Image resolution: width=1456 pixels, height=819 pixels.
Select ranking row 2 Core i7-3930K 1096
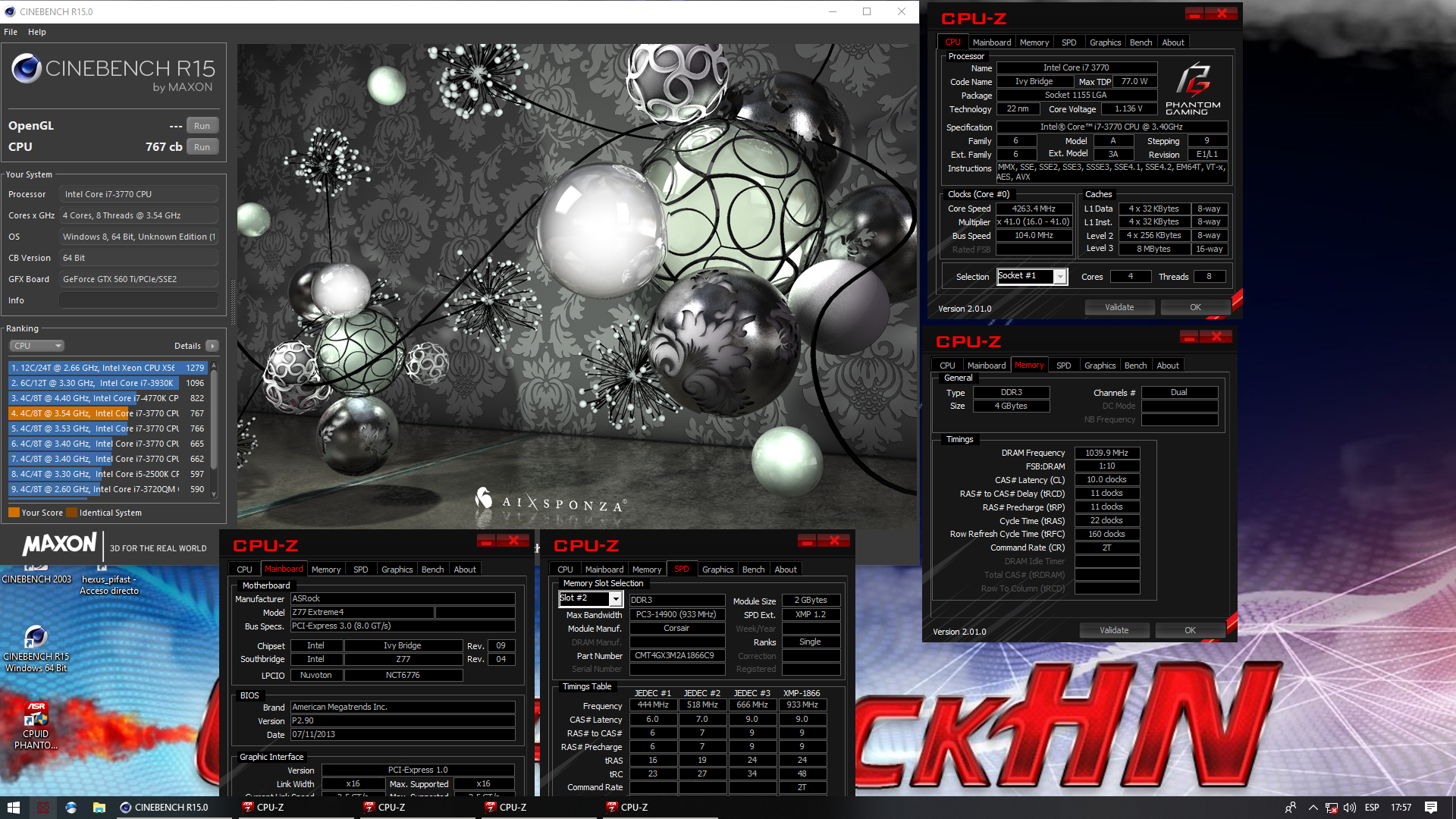pos(108,383)
